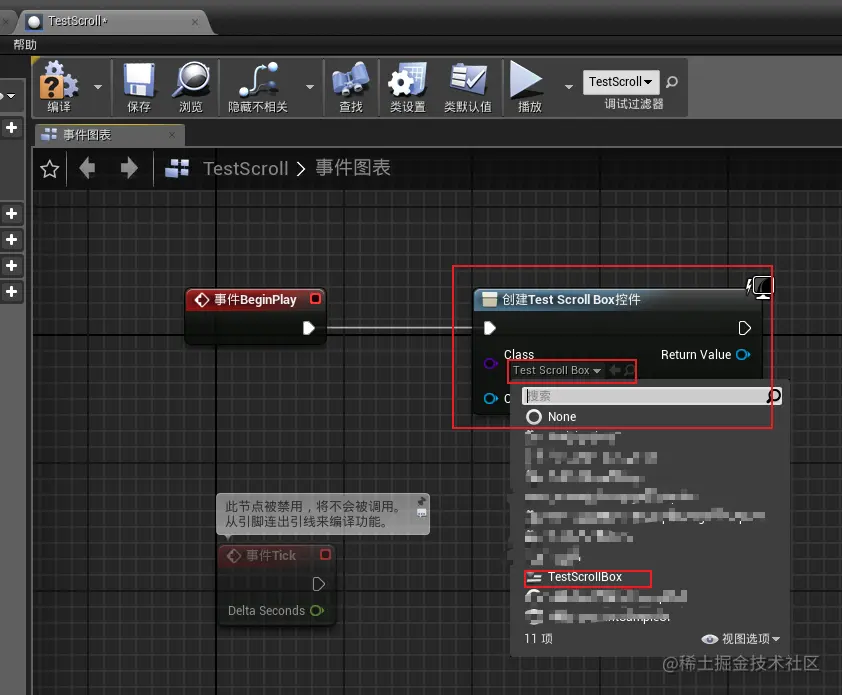
Task: Open the TestScroll debug filter dropdown
Action: (x=621, y=82)
